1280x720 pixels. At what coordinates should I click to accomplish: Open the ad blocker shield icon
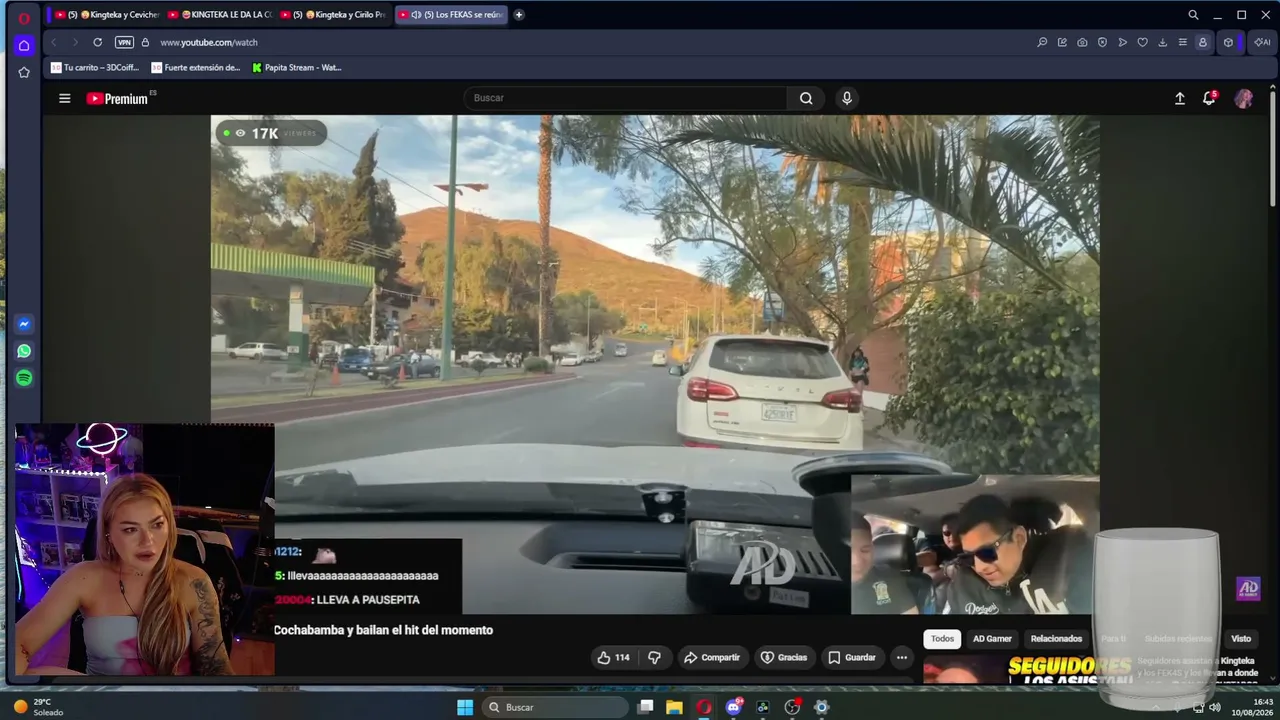1102,42
